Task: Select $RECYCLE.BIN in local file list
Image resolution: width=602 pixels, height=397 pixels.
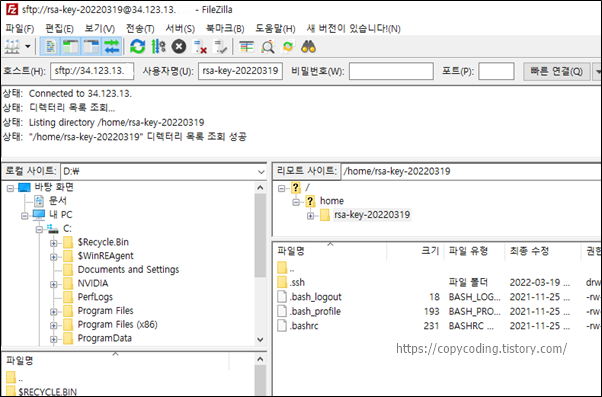Action: pos(48,392)
